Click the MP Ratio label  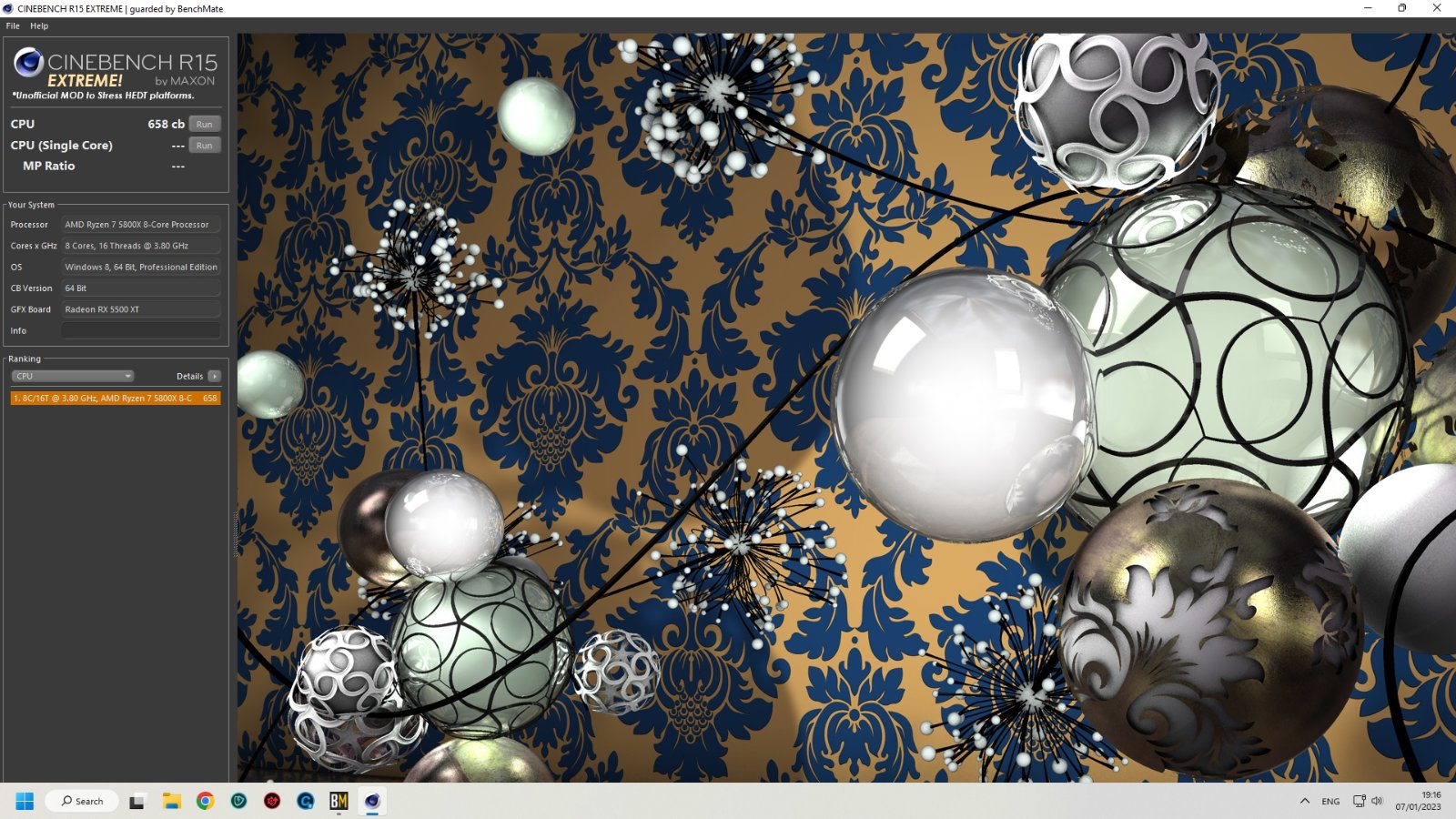(49, 166)
